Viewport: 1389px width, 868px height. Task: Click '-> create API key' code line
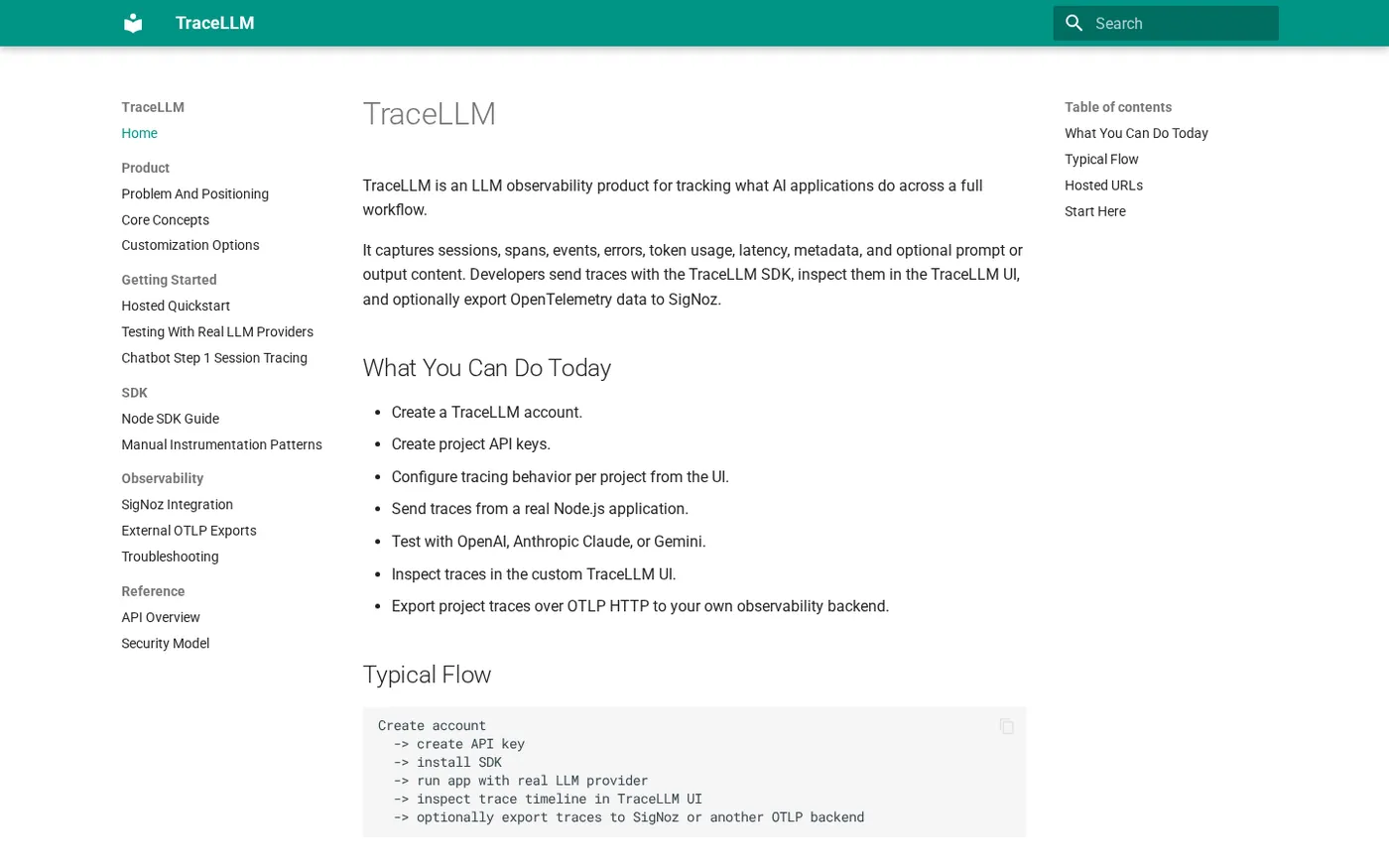coord(458,743)
